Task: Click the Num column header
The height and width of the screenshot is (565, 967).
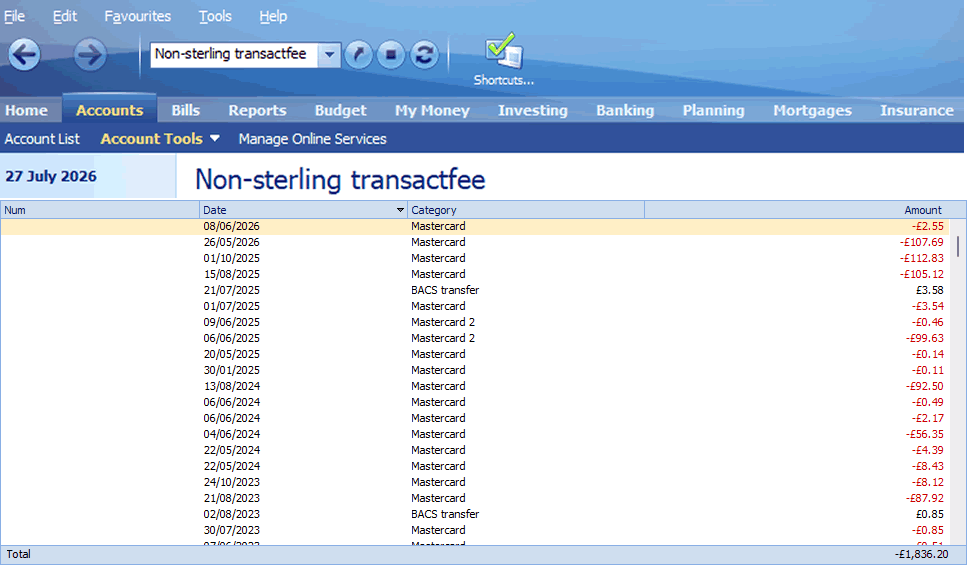Action: point(100,210)
